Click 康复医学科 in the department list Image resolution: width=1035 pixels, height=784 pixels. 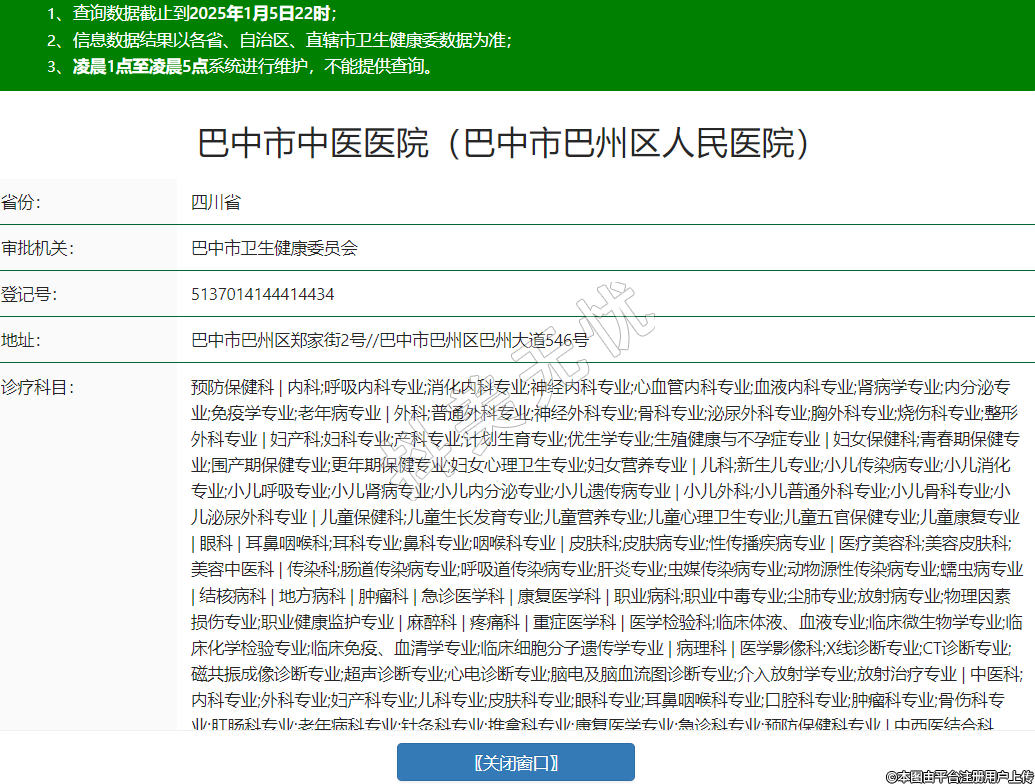(x=556, y=595)
